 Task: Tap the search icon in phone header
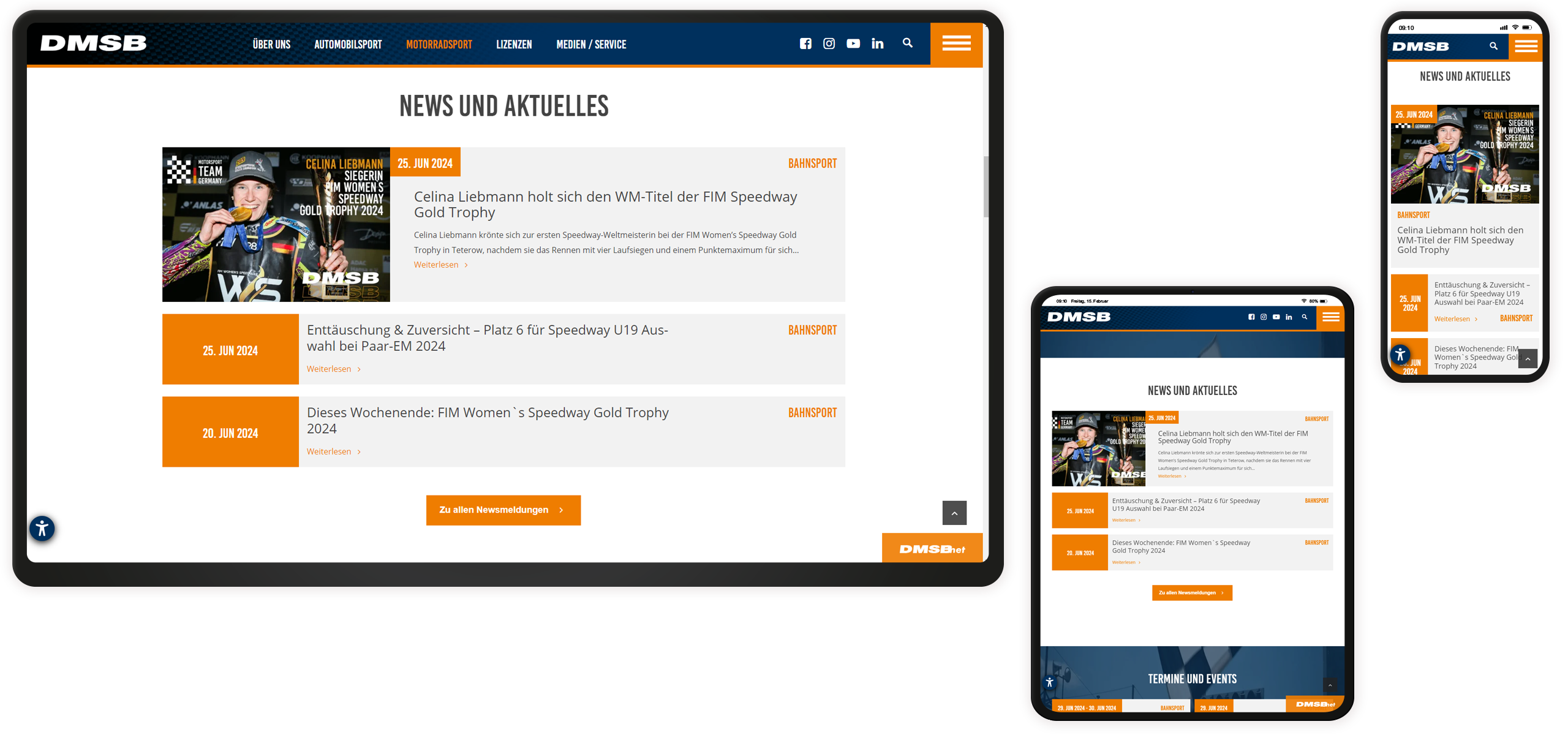click(x=1493, y=46)
